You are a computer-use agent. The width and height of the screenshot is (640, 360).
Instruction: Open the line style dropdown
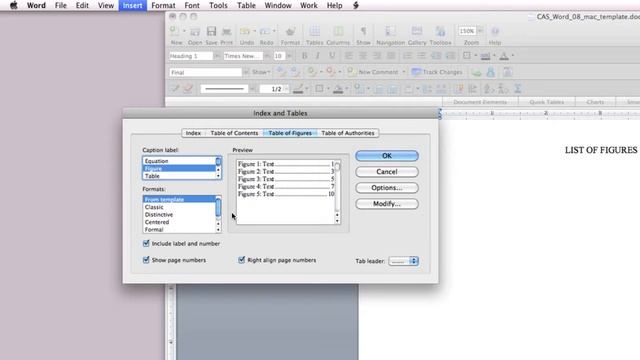coord(252,89)
